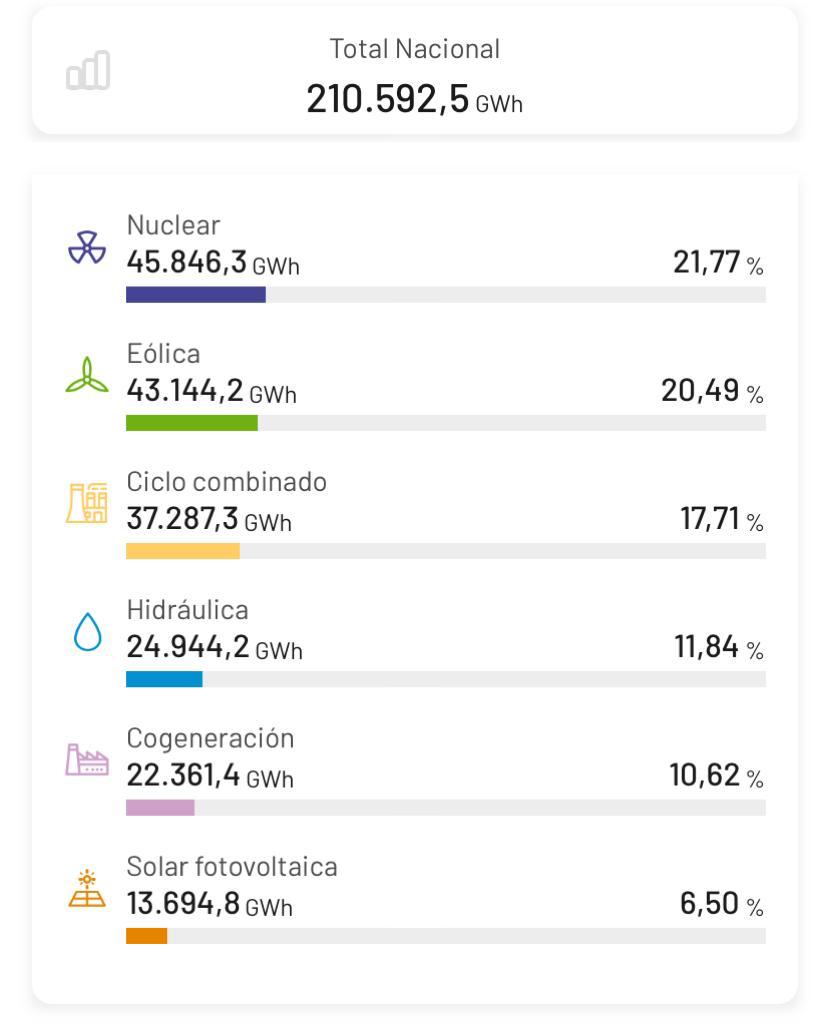Screen dimensions: 830x1024
Task: Click the Hidráulica blue progress bar
Action: click(164, 679)
